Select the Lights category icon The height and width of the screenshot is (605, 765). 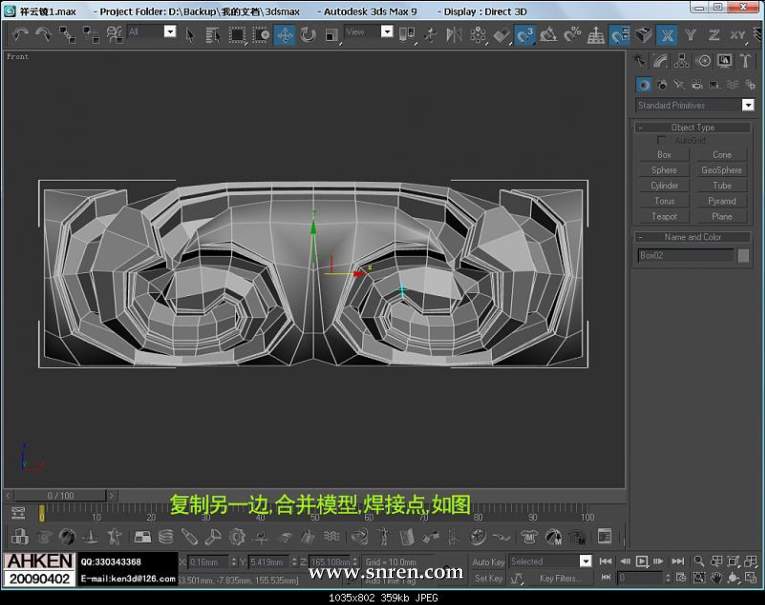point(679,85)
